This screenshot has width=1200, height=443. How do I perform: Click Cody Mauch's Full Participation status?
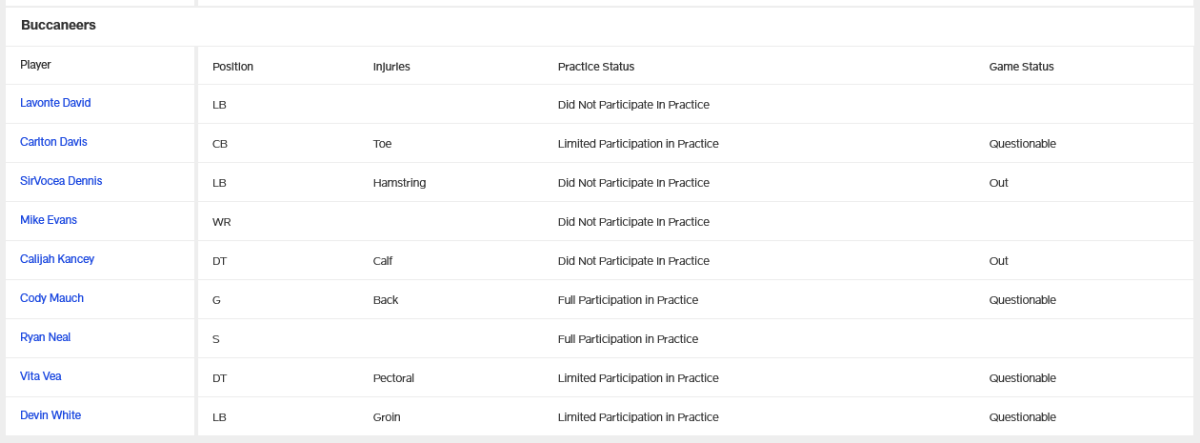tap(627, 300)
